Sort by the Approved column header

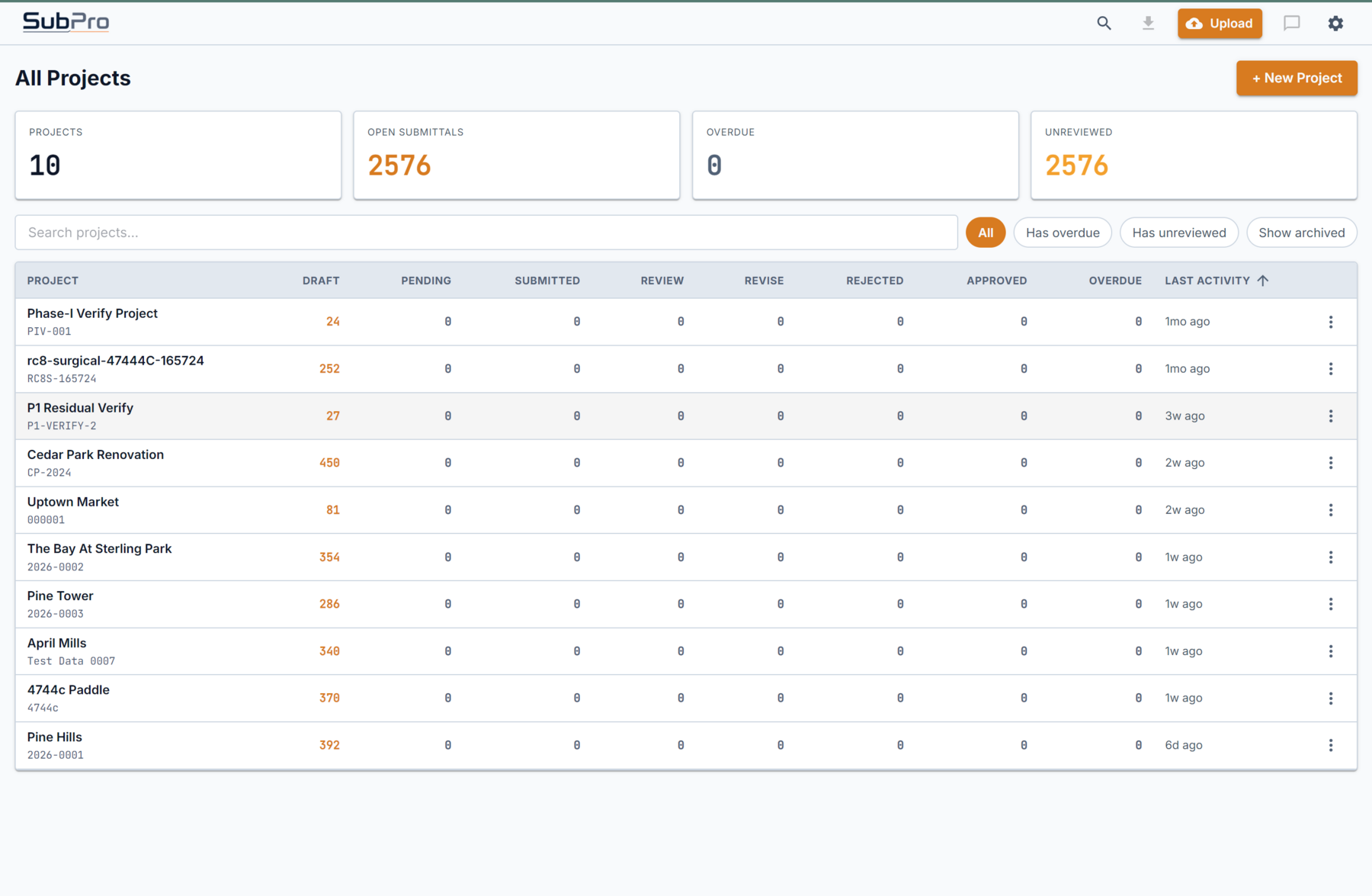click(x=997, y=281)
